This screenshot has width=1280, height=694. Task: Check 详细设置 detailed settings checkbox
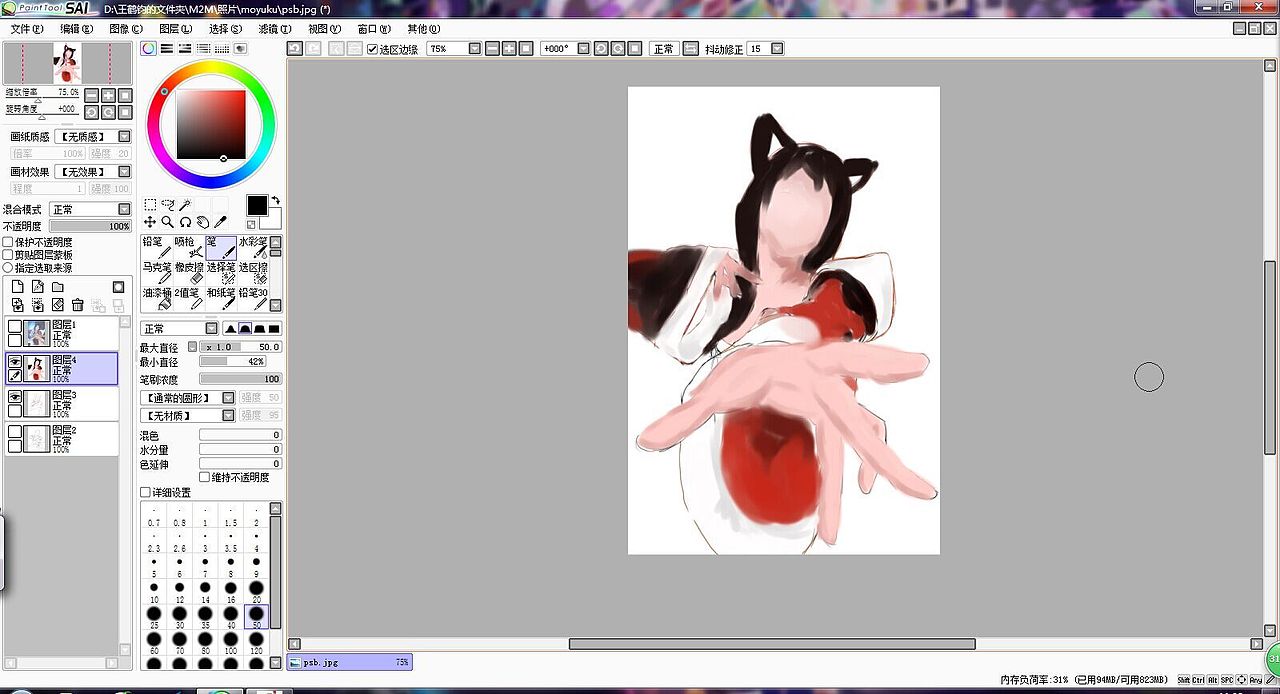pyautogui.click(x=145, y=492)
